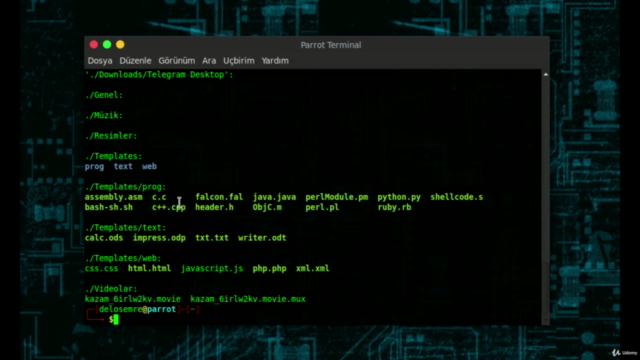The image size is (640, 360).
Task: Click writer.odt file name
Action: coord(262,238)
